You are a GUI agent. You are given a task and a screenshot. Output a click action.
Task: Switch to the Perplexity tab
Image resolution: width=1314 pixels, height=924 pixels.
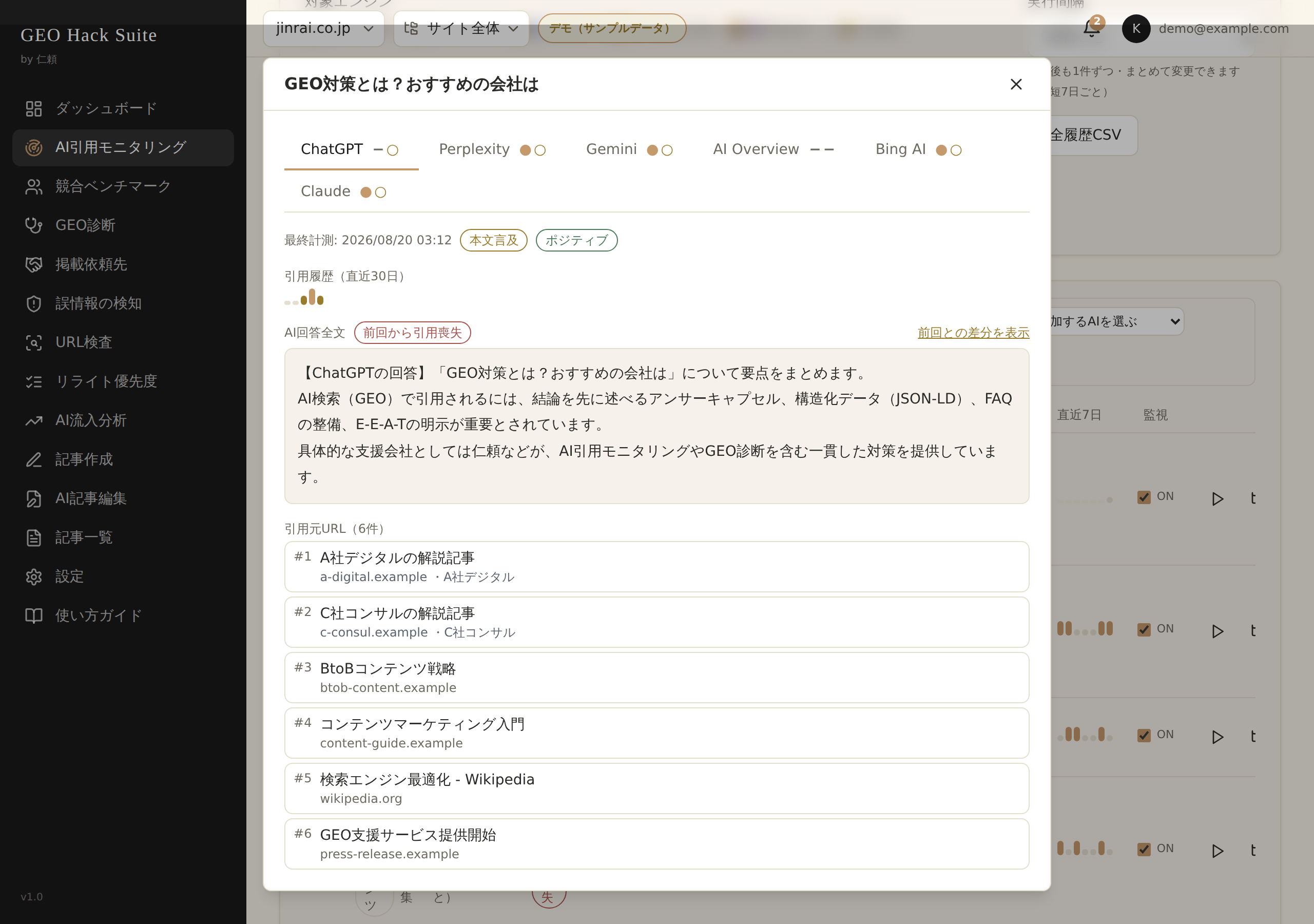point(492,149)
